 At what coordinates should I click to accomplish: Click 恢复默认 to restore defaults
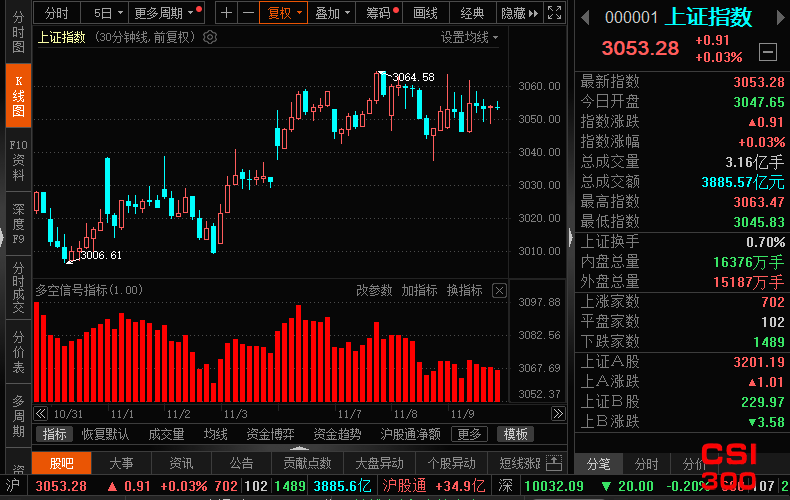click(105, 434)
